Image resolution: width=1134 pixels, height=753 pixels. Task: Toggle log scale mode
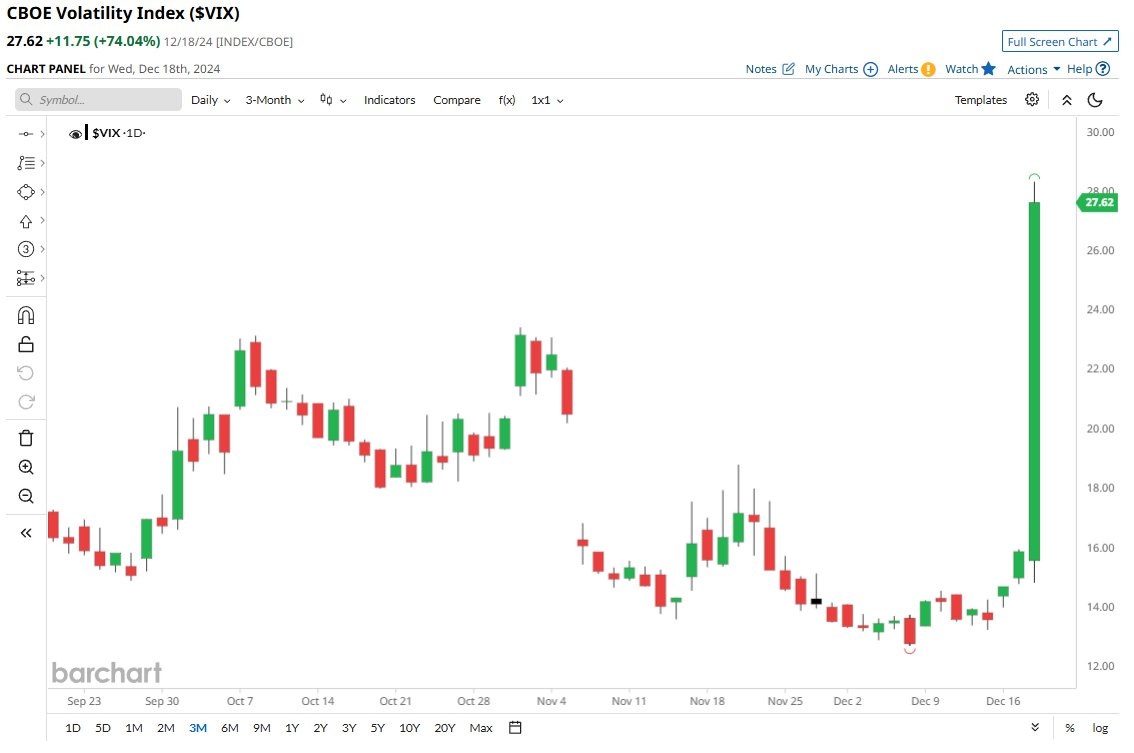click(1100, 728)
